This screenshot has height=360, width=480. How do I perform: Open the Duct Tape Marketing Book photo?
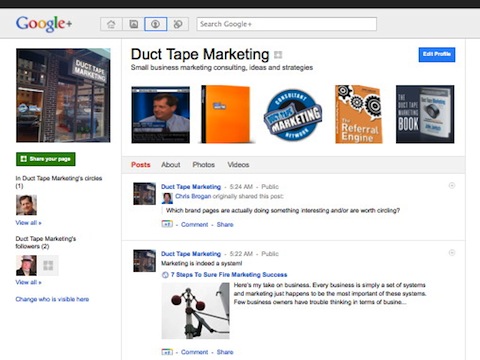click(425, 114)
